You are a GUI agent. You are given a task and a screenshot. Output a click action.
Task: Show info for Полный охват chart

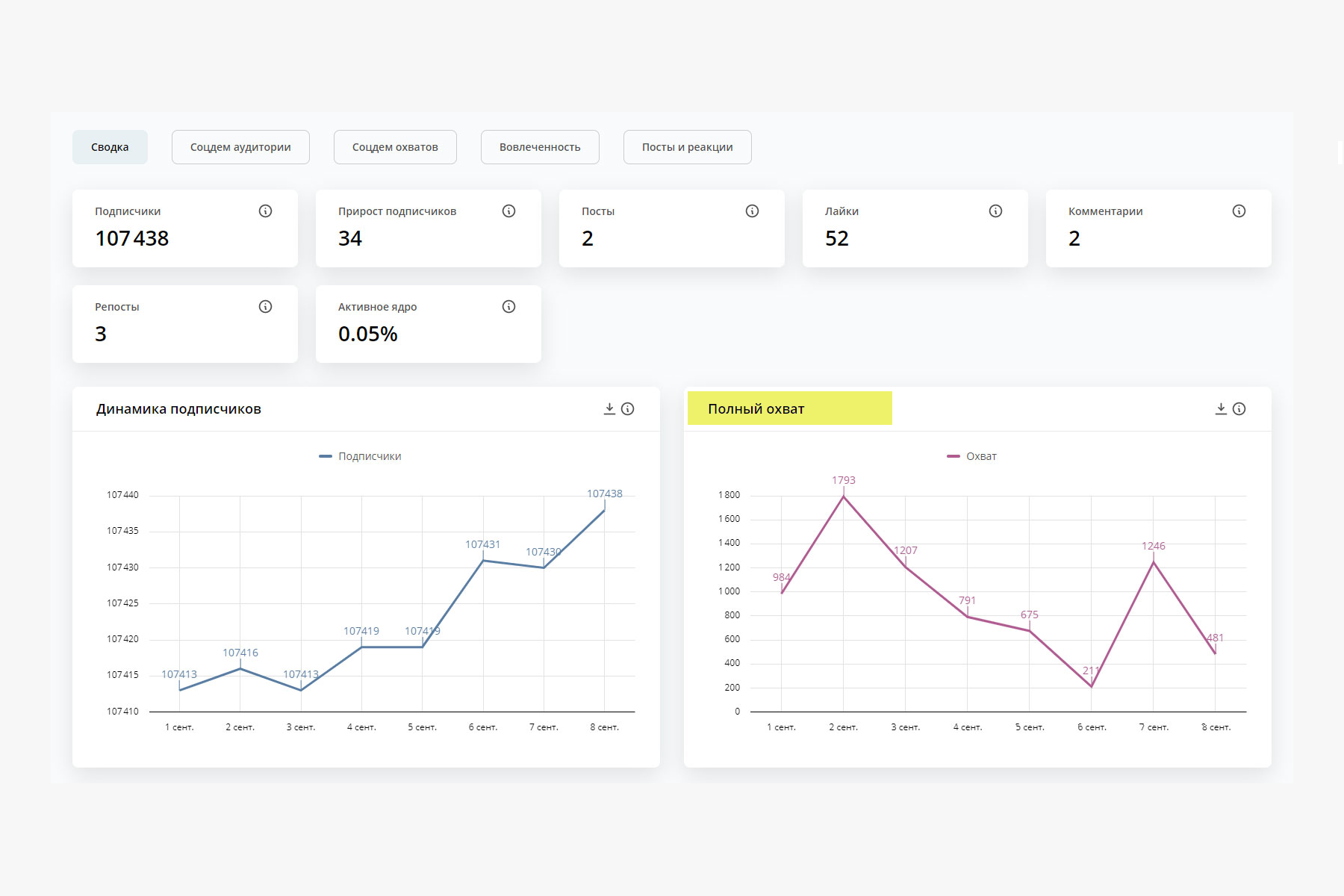tap(1239, 408)
